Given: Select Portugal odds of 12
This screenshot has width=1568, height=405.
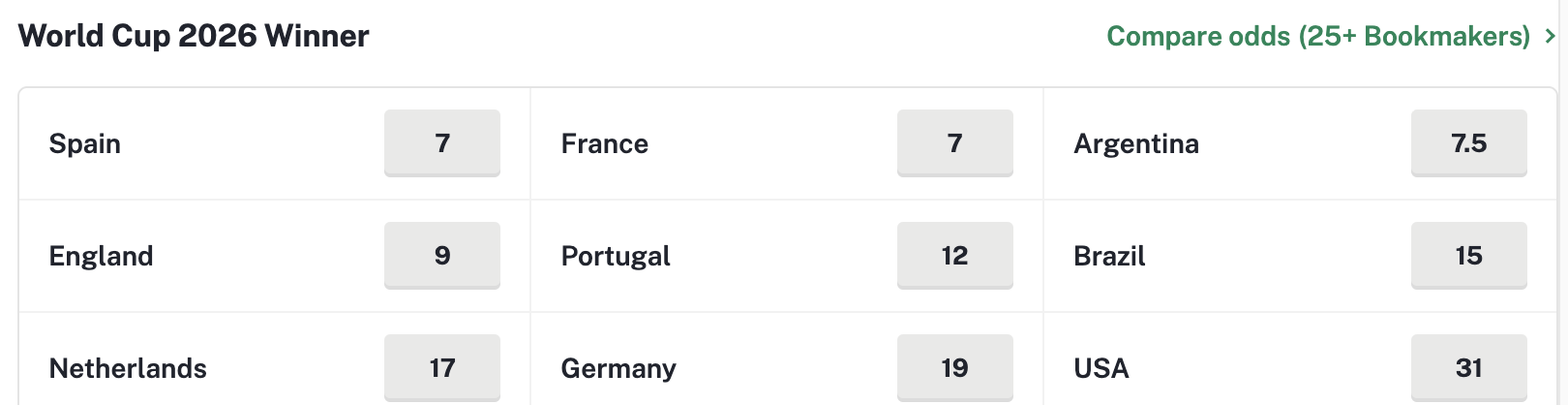Looking at the screenshot, I should [x=955, y=256].
